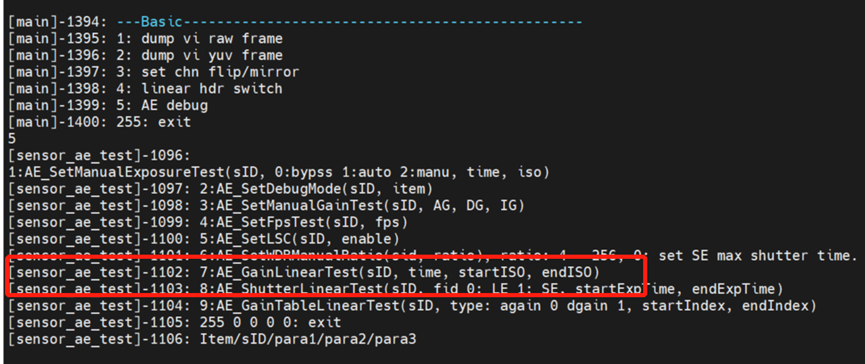
Task: Click the '---Basic' header line
Action: [x=296, y=23]
